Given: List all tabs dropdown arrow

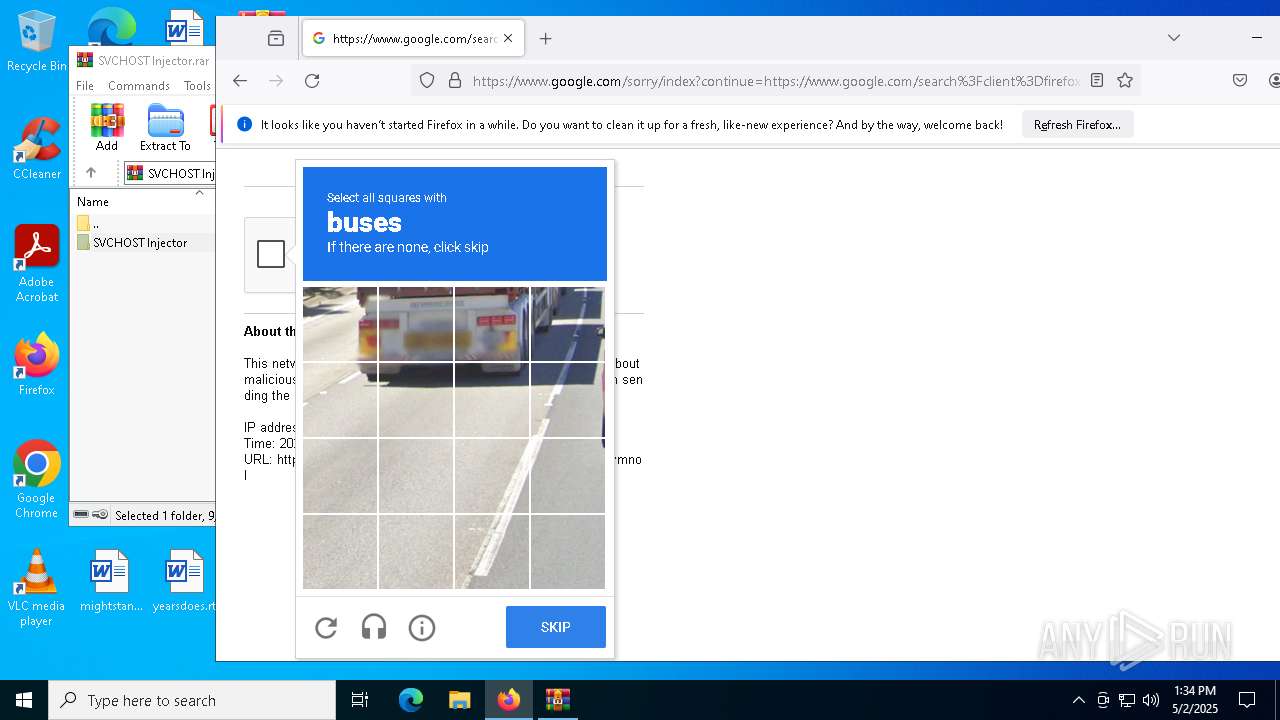Looking at the screenshot, I should pos(1174,38).
